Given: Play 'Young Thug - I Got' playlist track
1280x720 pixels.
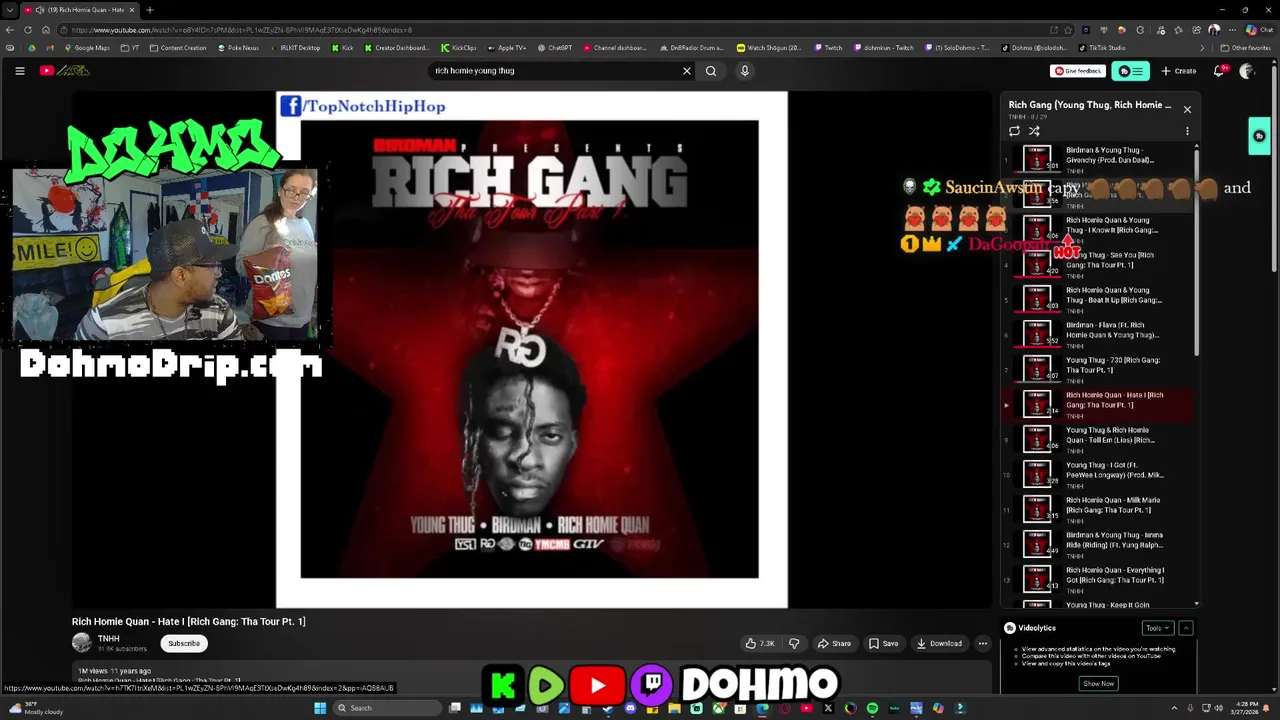Looking at the screenshot, I should click(x=1098, y=474).
